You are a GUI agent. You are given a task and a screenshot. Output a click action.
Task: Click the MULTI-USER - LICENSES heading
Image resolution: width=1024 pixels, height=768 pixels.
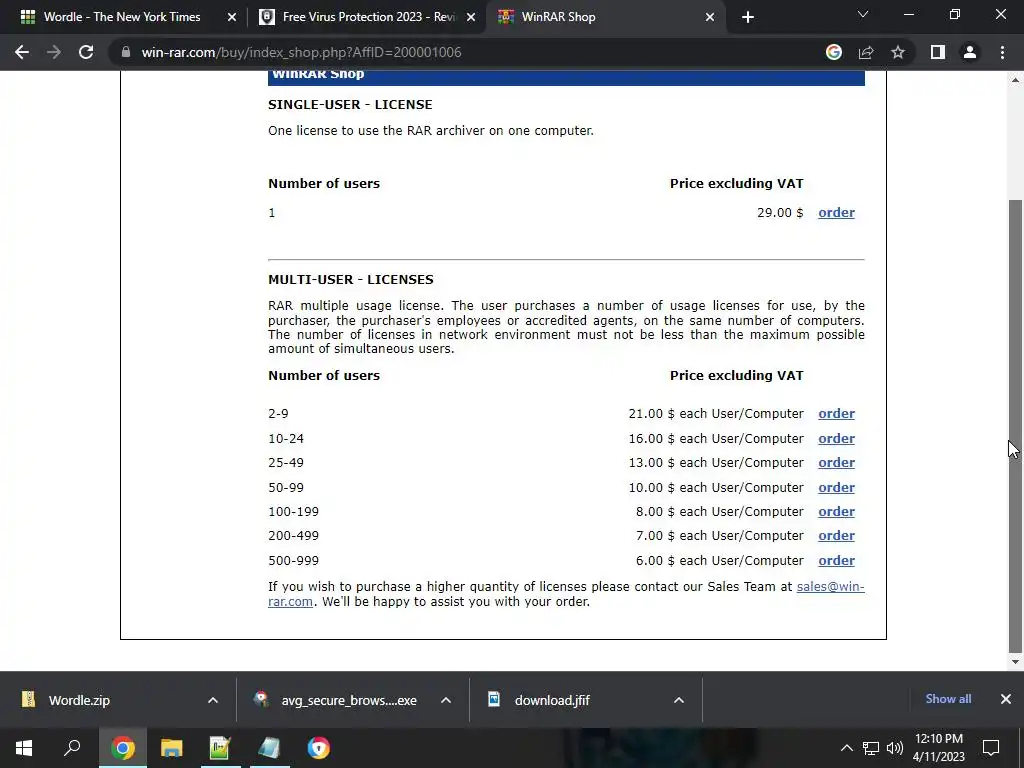pyautogui.click(x=351, y=280)
